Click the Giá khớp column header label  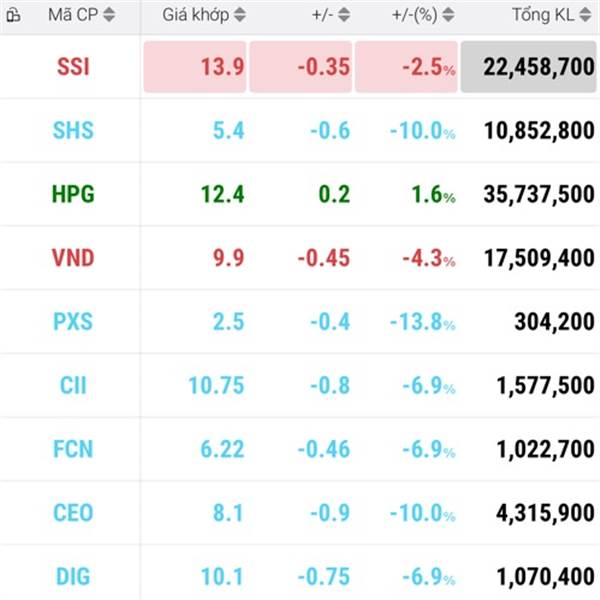click(x=195, y=16)
